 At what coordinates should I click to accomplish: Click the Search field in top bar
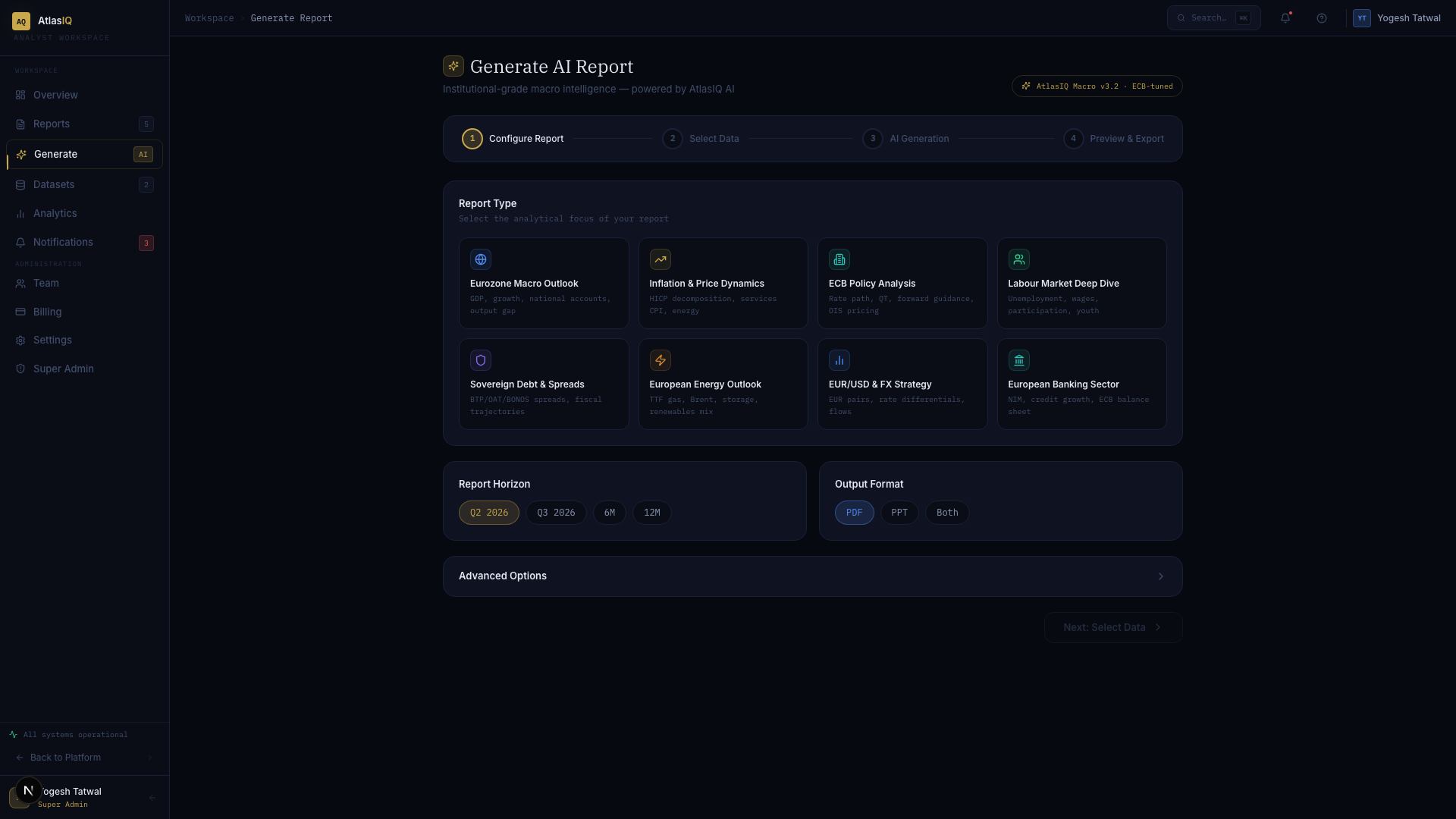pyautogui.click(x=1214, y=18)
